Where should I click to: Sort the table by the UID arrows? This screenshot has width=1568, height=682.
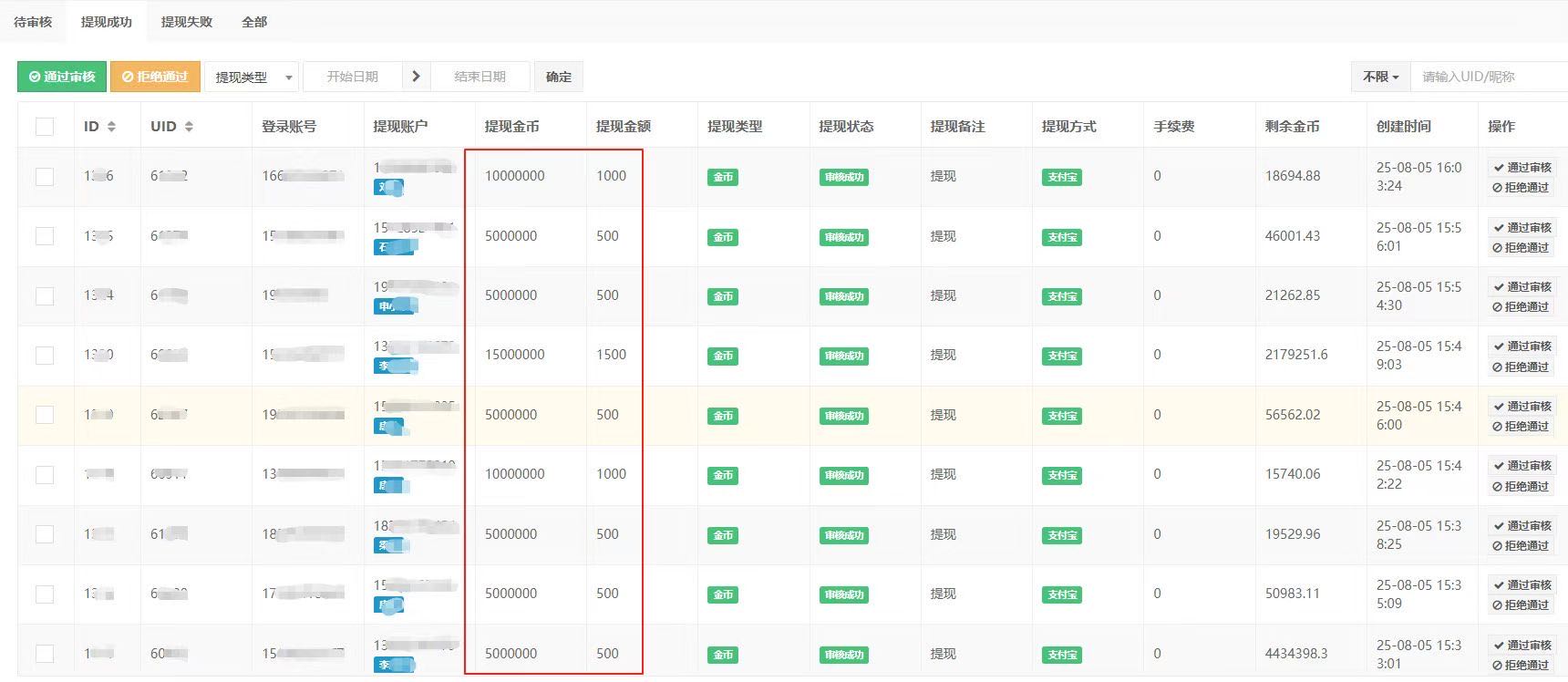[189, 127]
